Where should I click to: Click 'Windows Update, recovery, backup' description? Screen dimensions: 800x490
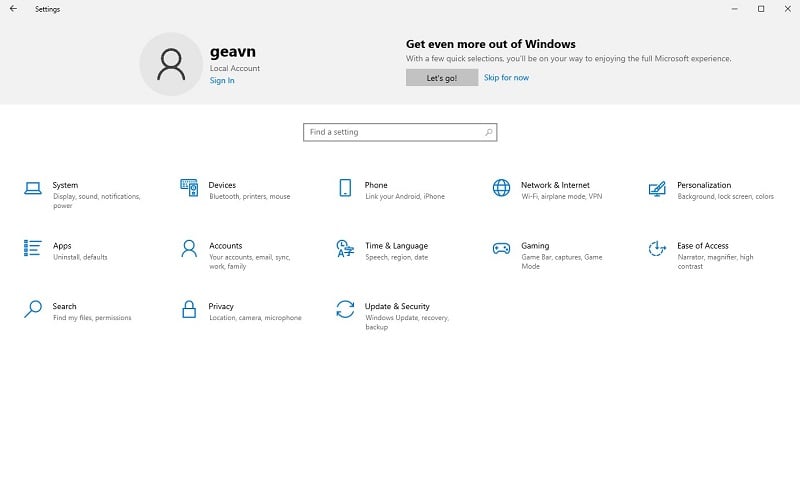(x=407, y=322)
